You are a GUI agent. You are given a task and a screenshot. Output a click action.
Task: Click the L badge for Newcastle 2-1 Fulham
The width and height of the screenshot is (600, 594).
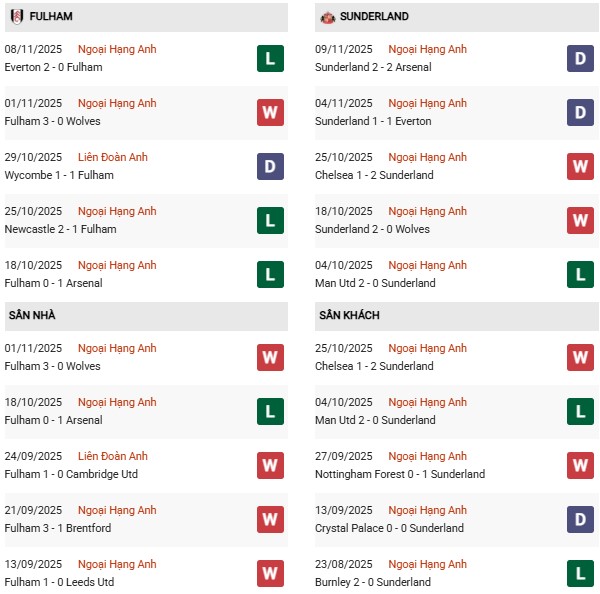pyautogui.click(x=270, y=221)
